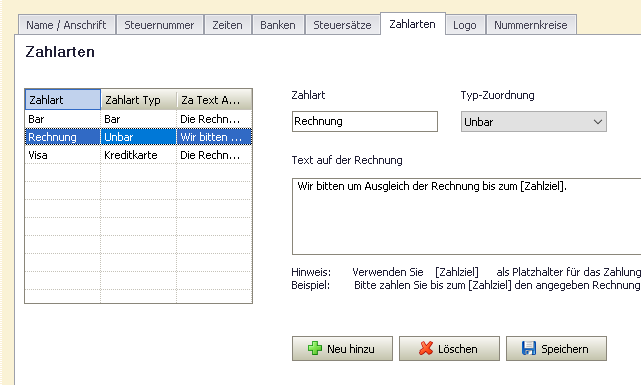641x385 pixels.
Task: Click the Zahlart Typ column header
Action: (x=139, y=100)
